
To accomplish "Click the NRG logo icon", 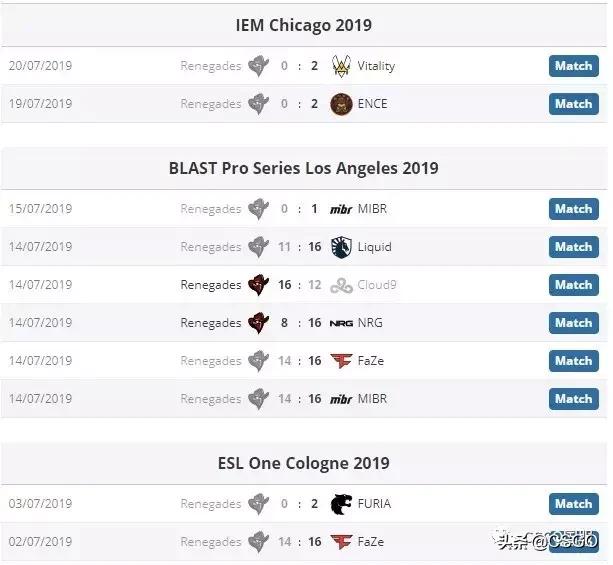I will pos(341,323).
